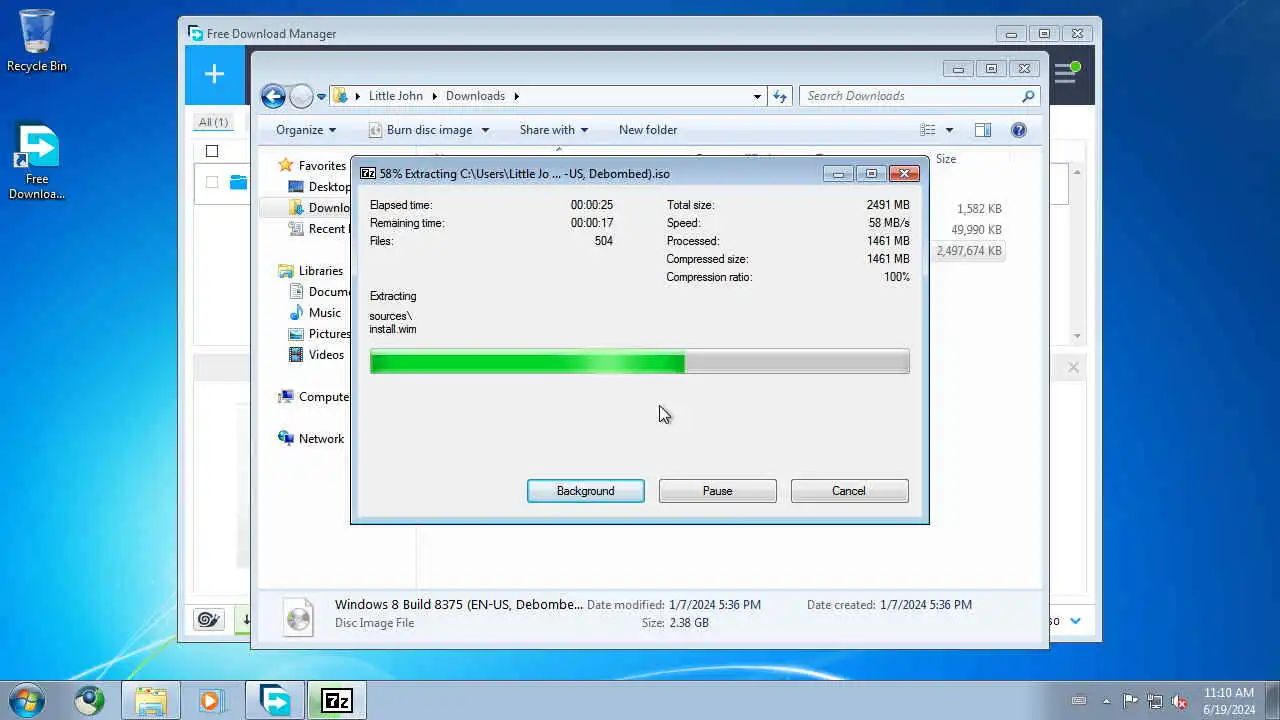
Task: Cancel the 7-Zip extraction
Action: [849, 491]
